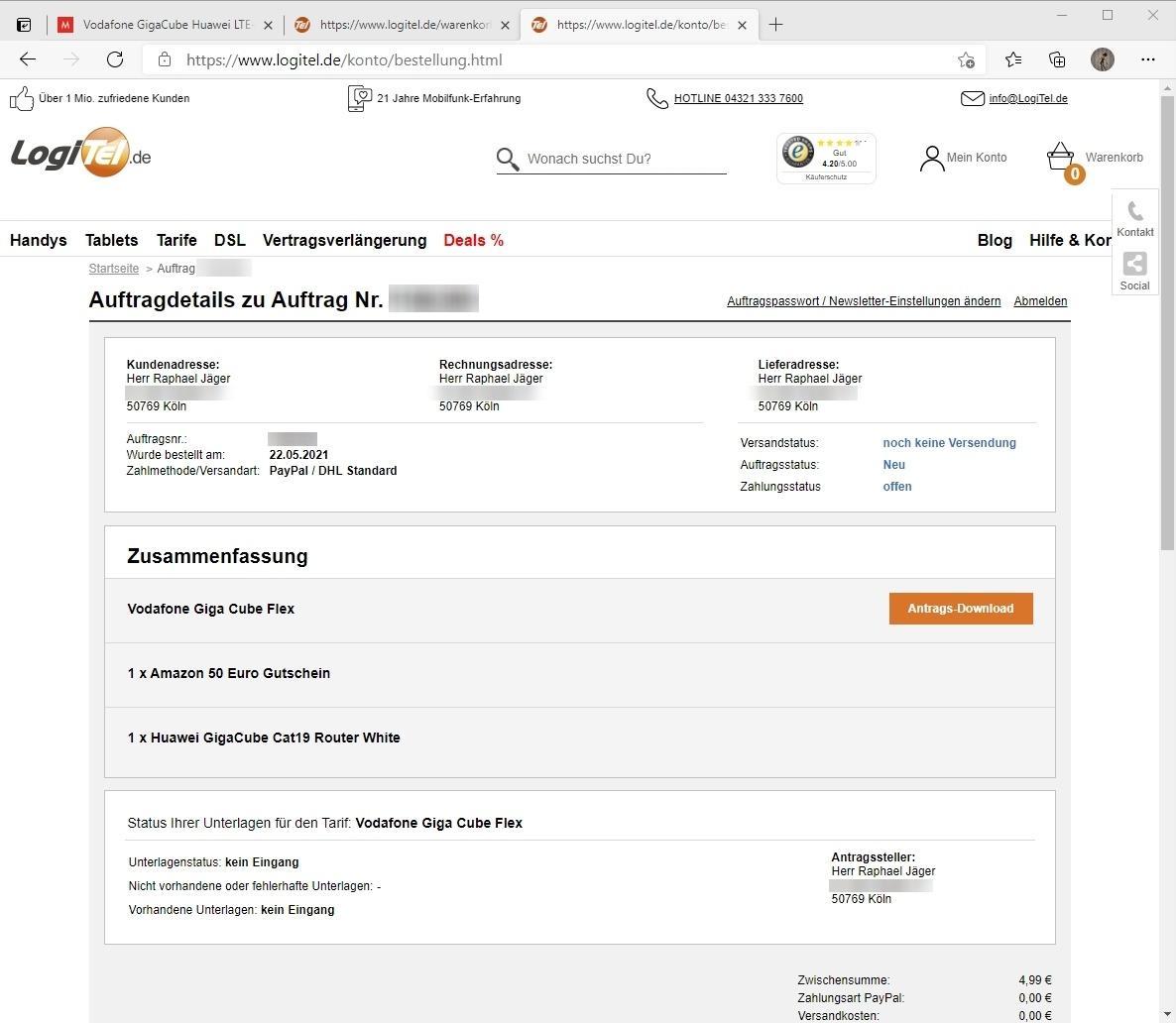This screenshot has width=1176, height=1023.
Task: Refresh the page with browser reload button
Action: tap(115, 59)
